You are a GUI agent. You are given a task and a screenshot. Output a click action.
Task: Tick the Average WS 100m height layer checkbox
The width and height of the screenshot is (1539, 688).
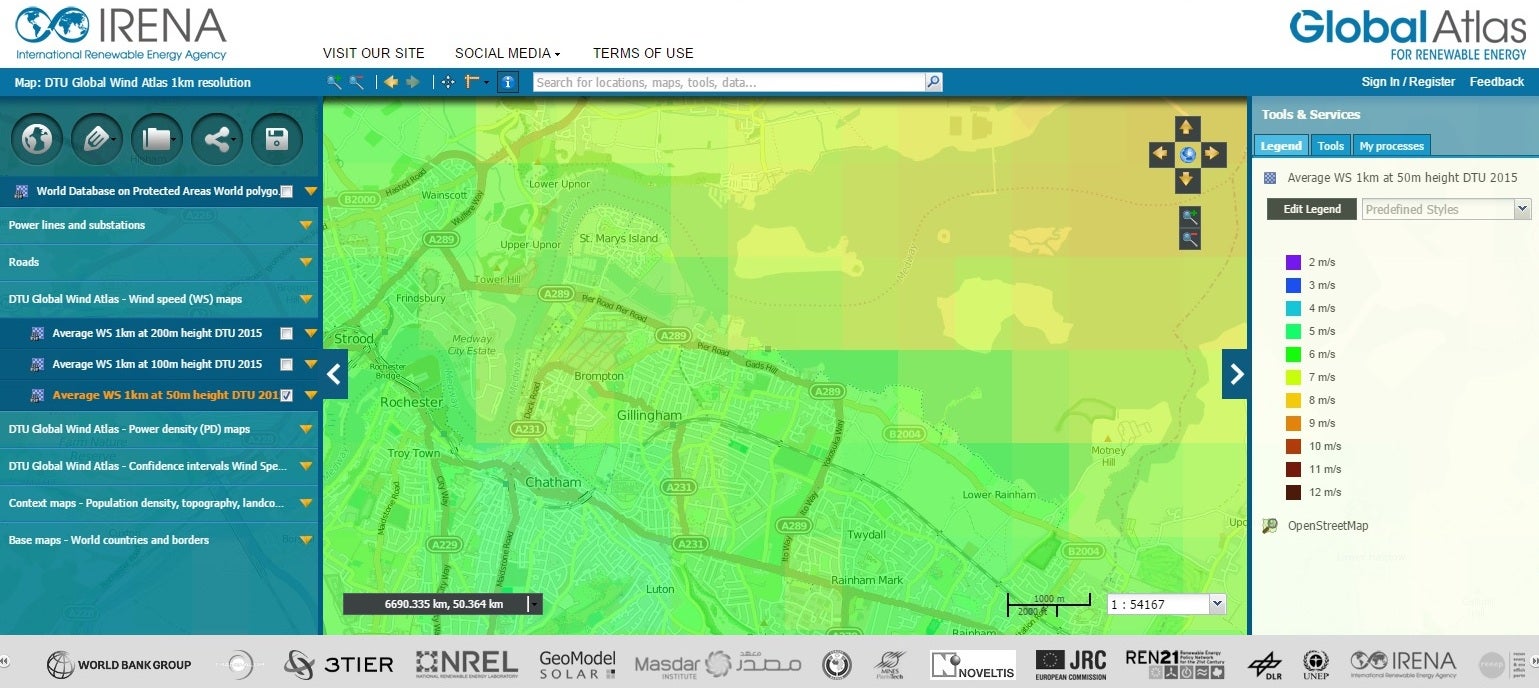tap(287, 365)
